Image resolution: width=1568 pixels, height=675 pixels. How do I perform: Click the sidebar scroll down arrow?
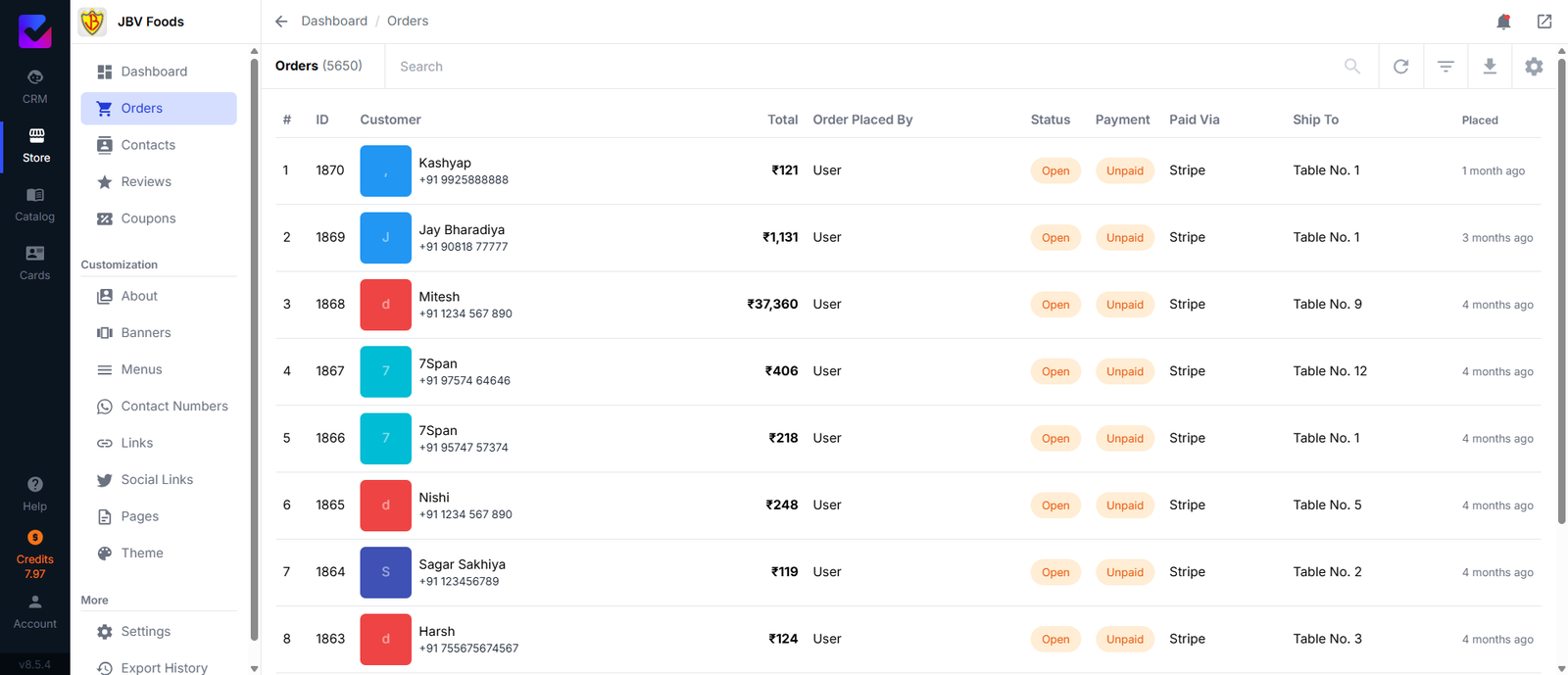tap(255, 668)
